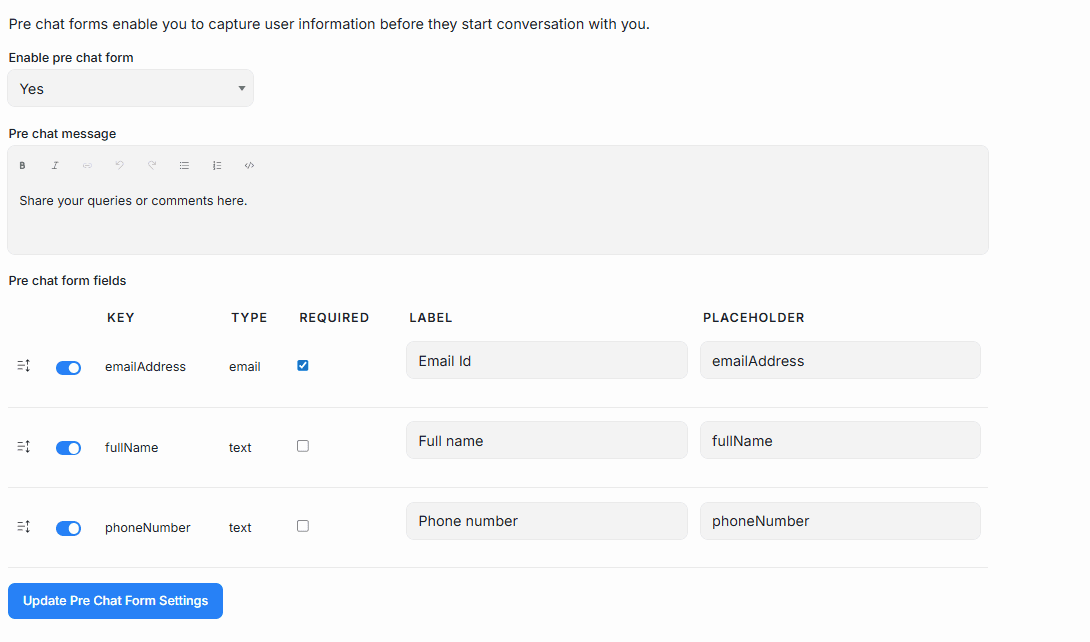This screenshot has width=1090, height=642.
Task: Apply italic formatting in the message editor
Action: (55, 165)
